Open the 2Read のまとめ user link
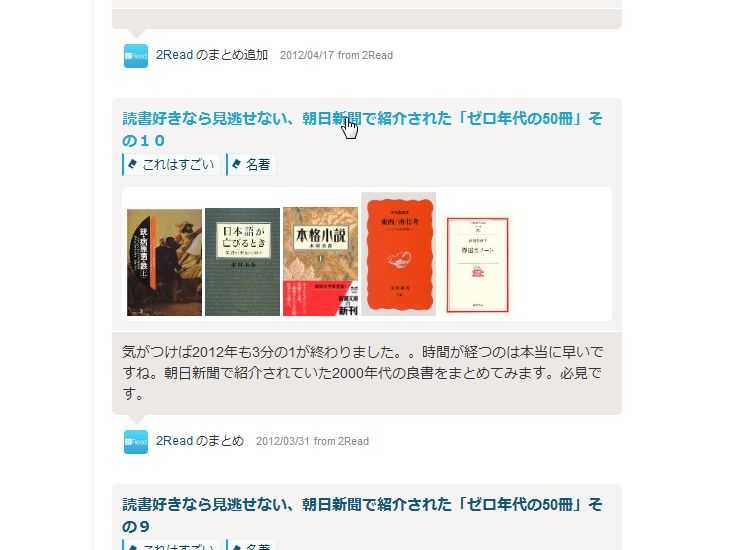The height and width of the screenshot is (550, 738). pyautogui.click(x=200, y=441)
